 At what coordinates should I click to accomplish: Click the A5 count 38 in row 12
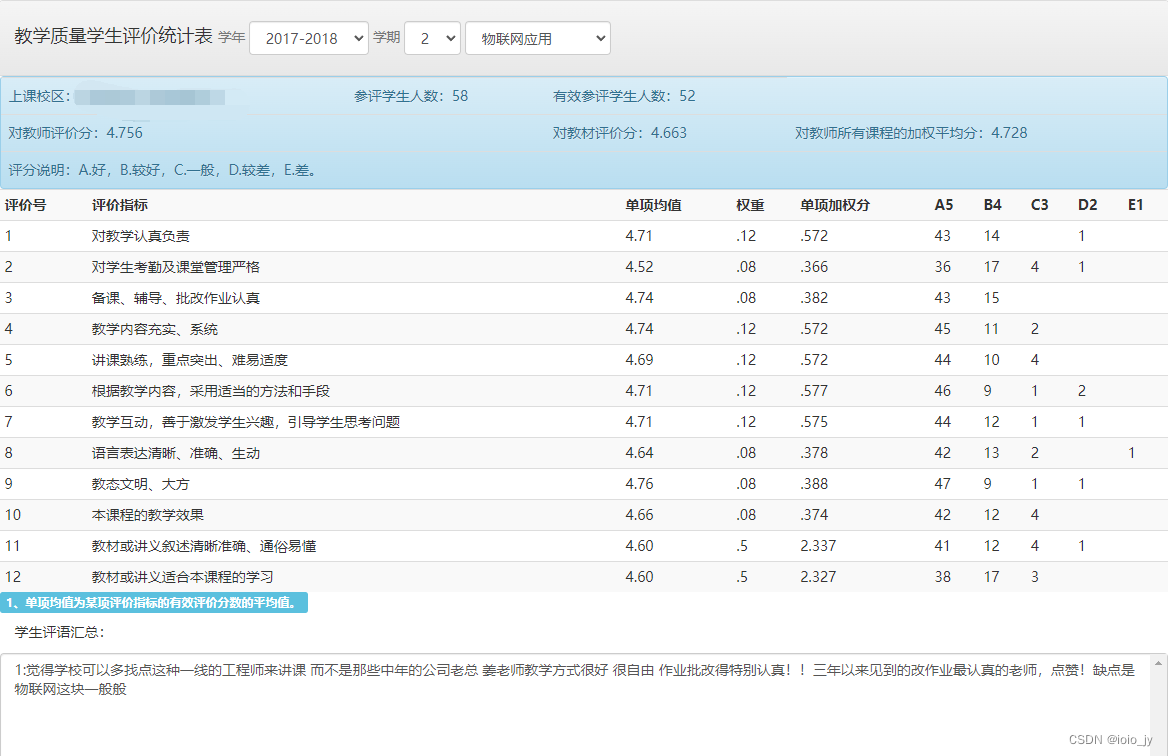pos(942,577)
